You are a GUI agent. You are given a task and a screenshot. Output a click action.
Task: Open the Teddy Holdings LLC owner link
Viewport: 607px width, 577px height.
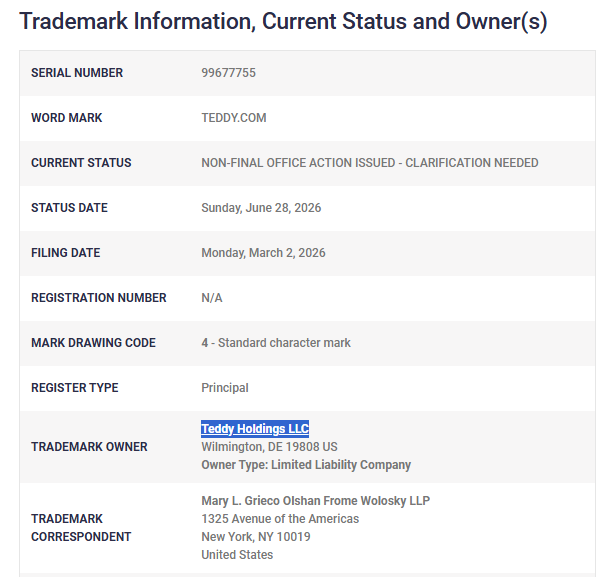255,429
